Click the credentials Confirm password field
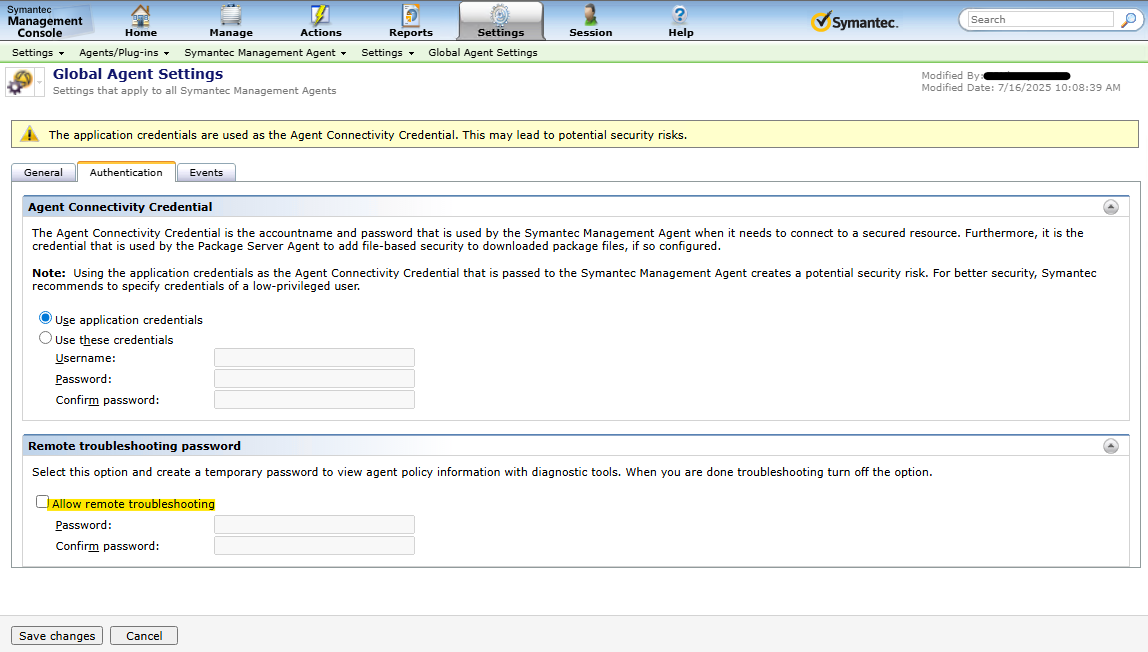Viewport: 1148px width, 652px height. click(314, 400)
